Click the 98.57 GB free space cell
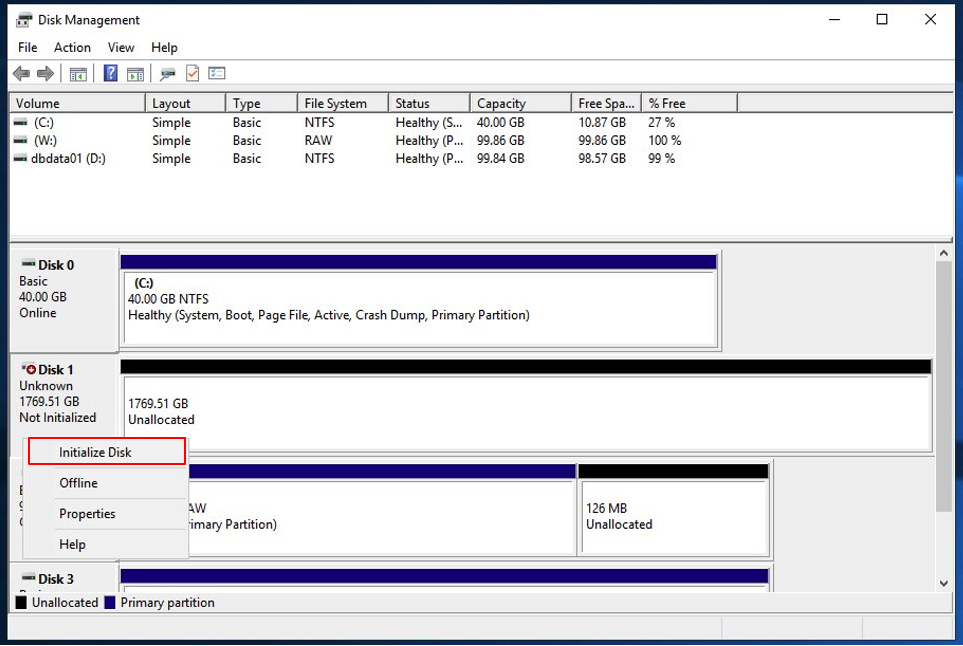The image size is (963, 646). point(602,158)
